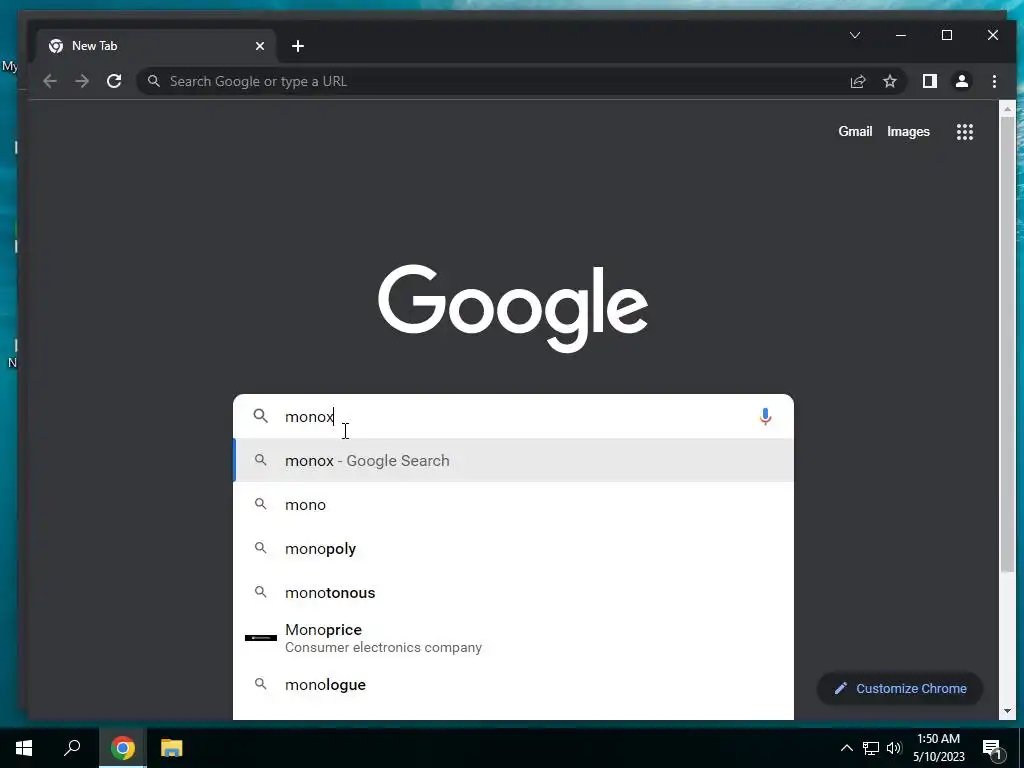Open Chrome three-dot menu
The width and height of the screenshot is (1024, 768).
[x=994, y=81]
